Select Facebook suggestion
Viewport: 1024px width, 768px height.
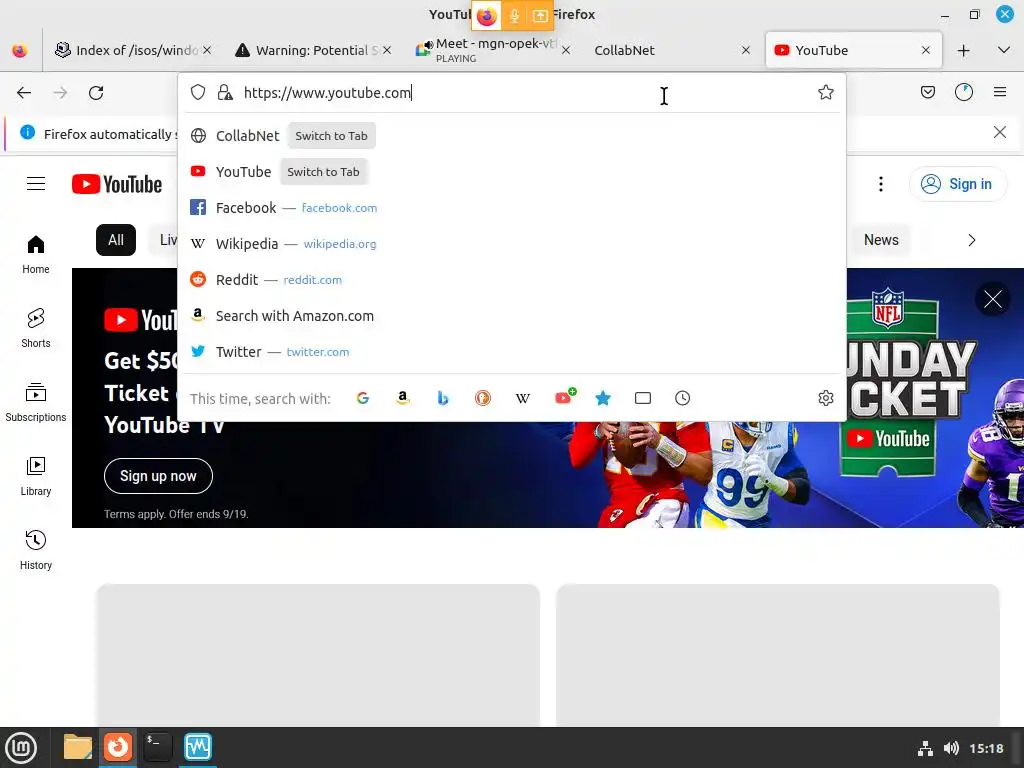pyautogui.click(x=511, y=208)
